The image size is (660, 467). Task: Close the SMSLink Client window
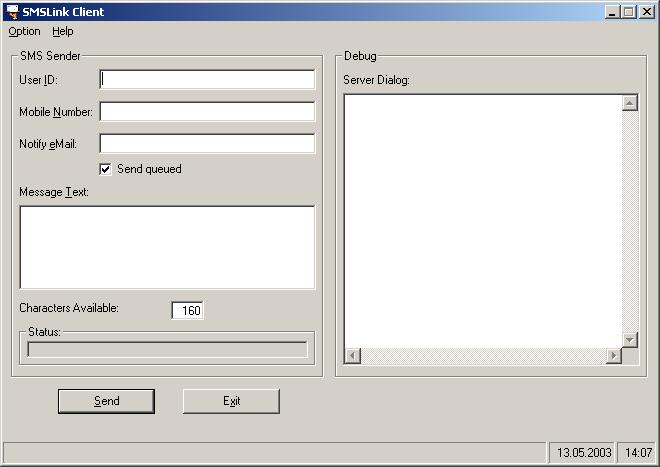pos(647,12)
